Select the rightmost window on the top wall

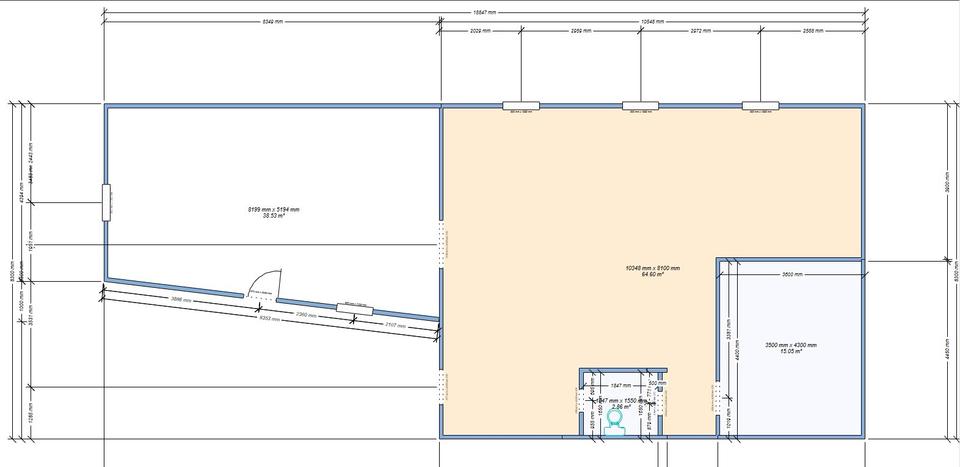(x=760, y=105)
